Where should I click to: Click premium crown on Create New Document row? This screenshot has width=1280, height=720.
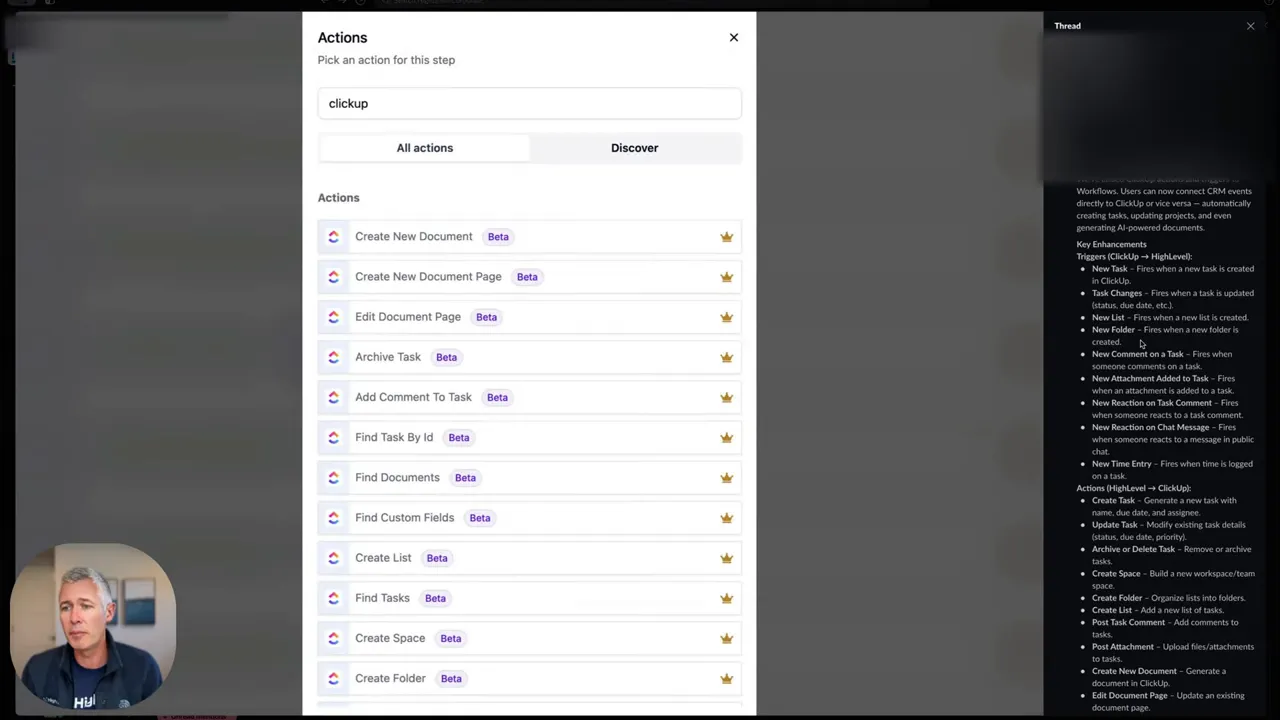pyautogui.click(x=727, y=237)
